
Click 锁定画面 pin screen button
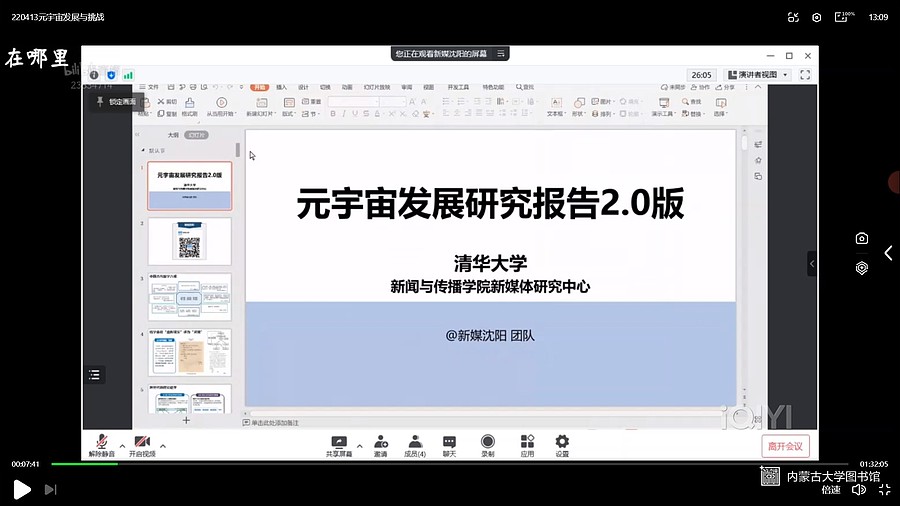117,102
